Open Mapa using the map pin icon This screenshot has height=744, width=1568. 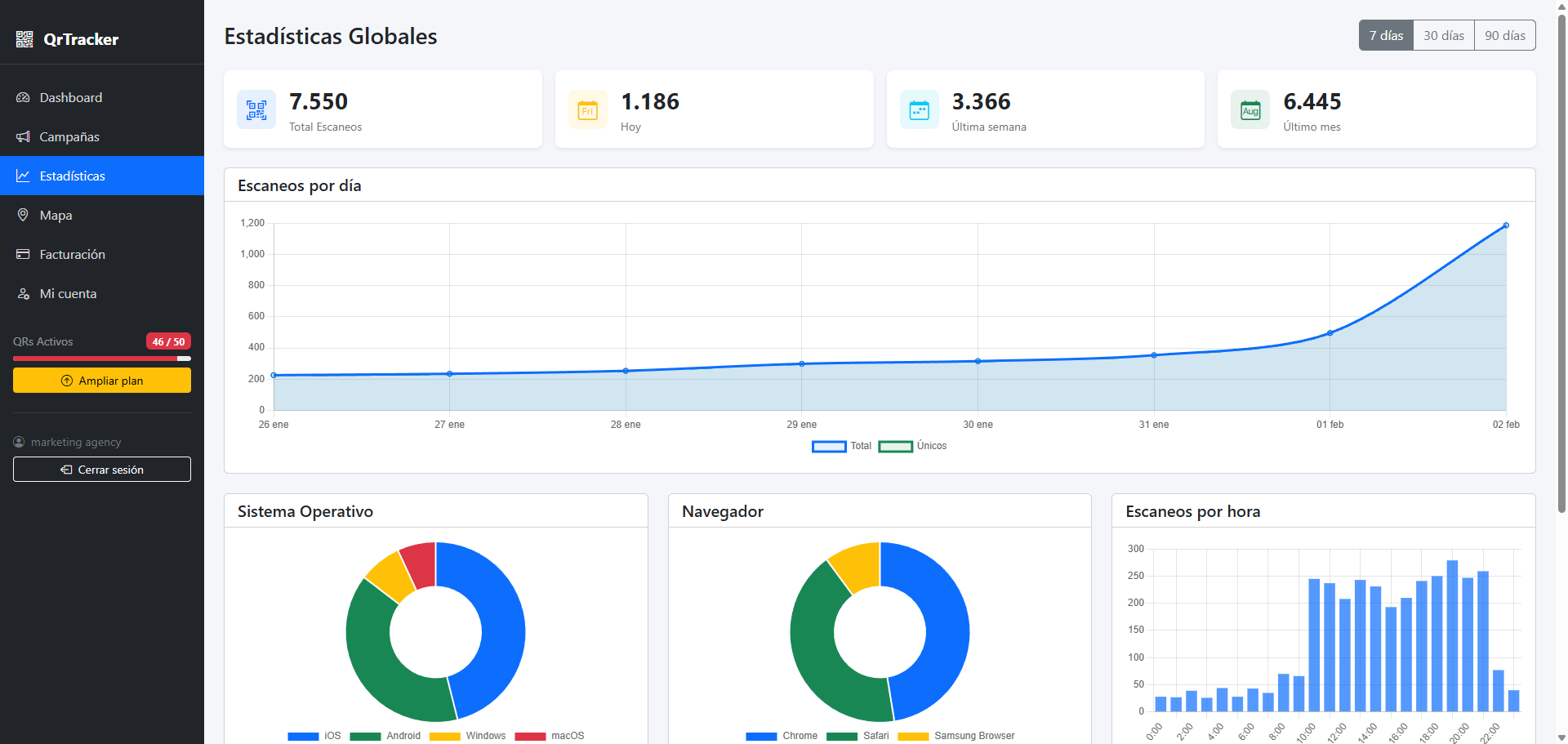coord(22,215)
